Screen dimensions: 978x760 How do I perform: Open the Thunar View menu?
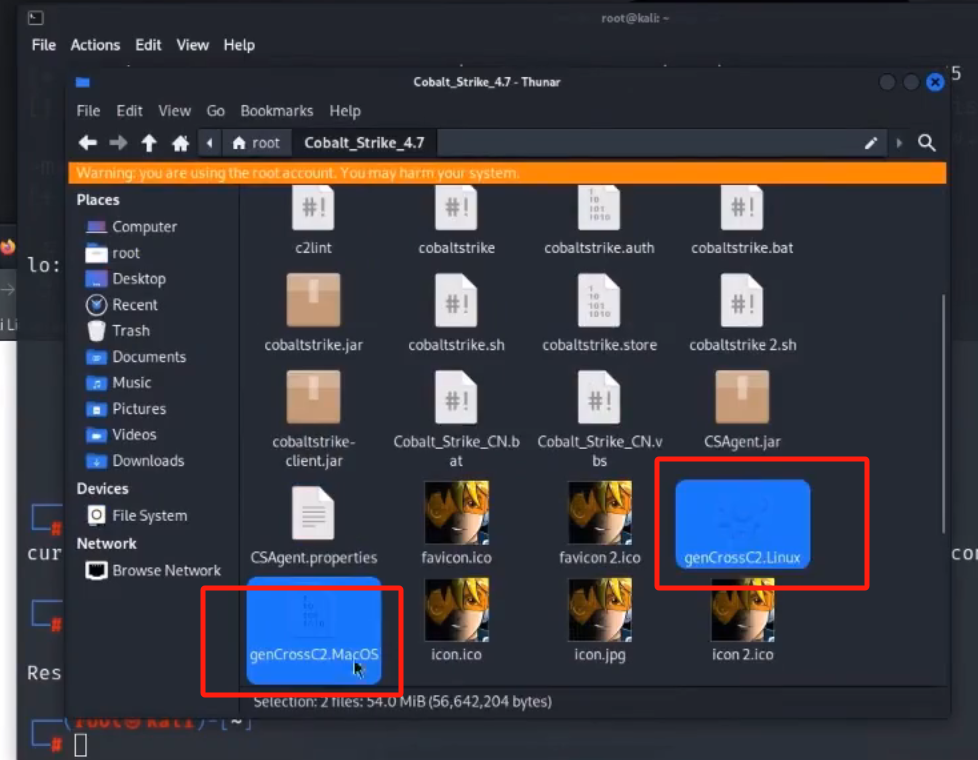point(174,111)
